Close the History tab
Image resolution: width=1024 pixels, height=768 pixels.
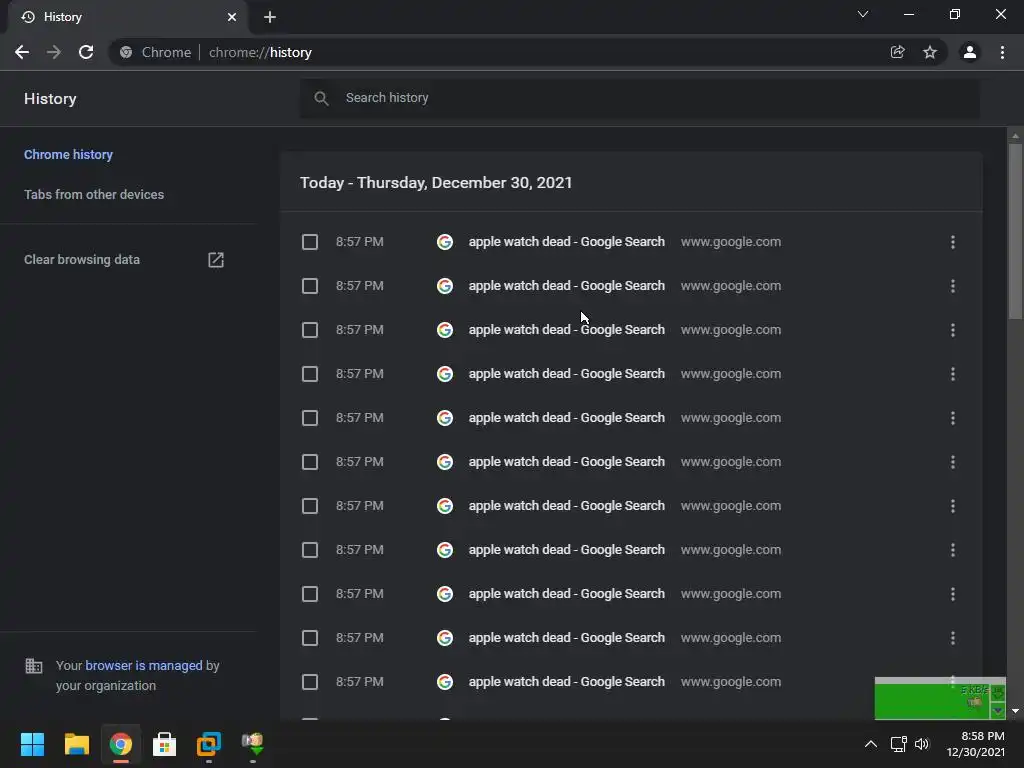[232, 17]
